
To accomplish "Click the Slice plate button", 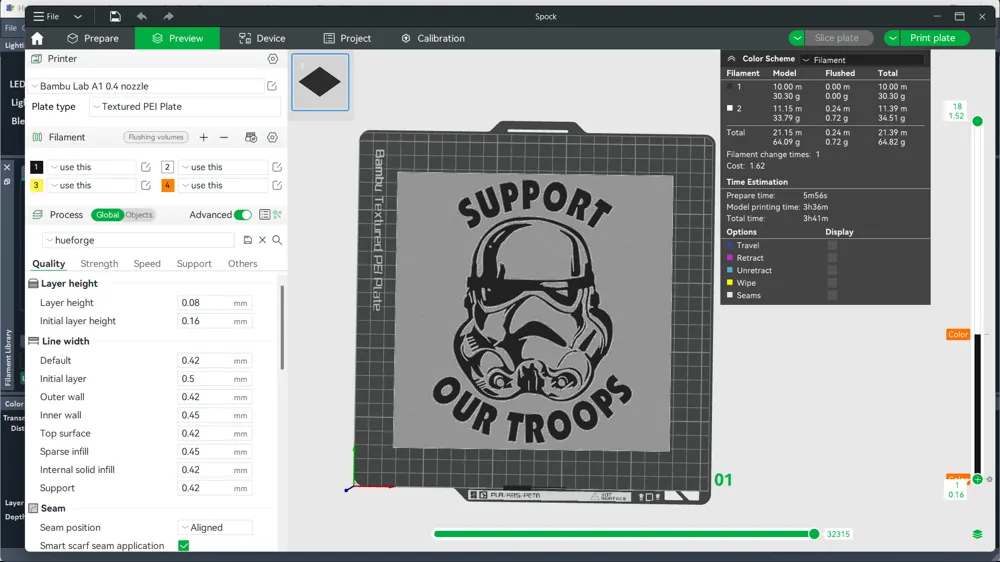I will point(837,38).
